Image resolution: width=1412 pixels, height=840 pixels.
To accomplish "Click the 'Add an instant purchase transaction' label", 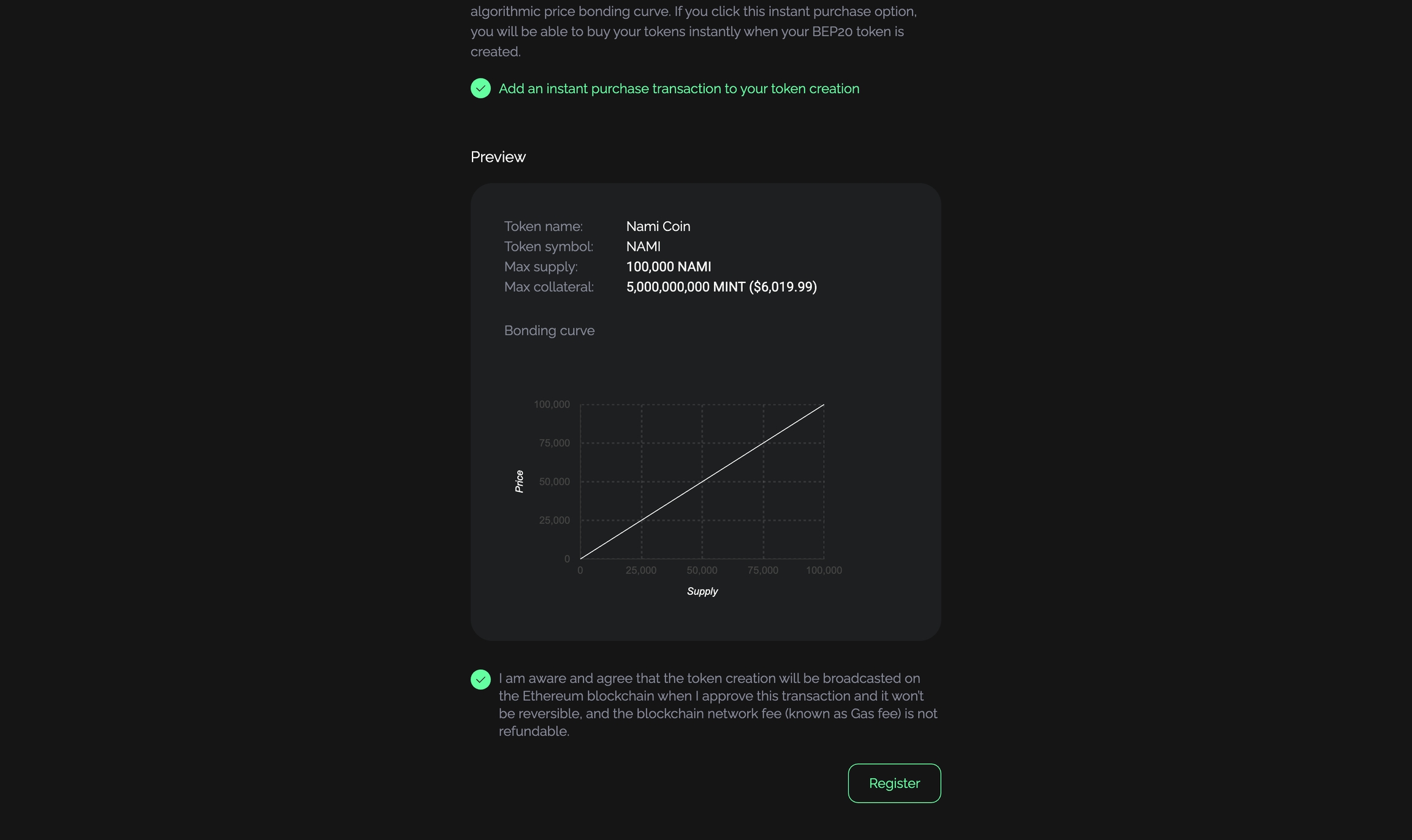I will (678, 89).
